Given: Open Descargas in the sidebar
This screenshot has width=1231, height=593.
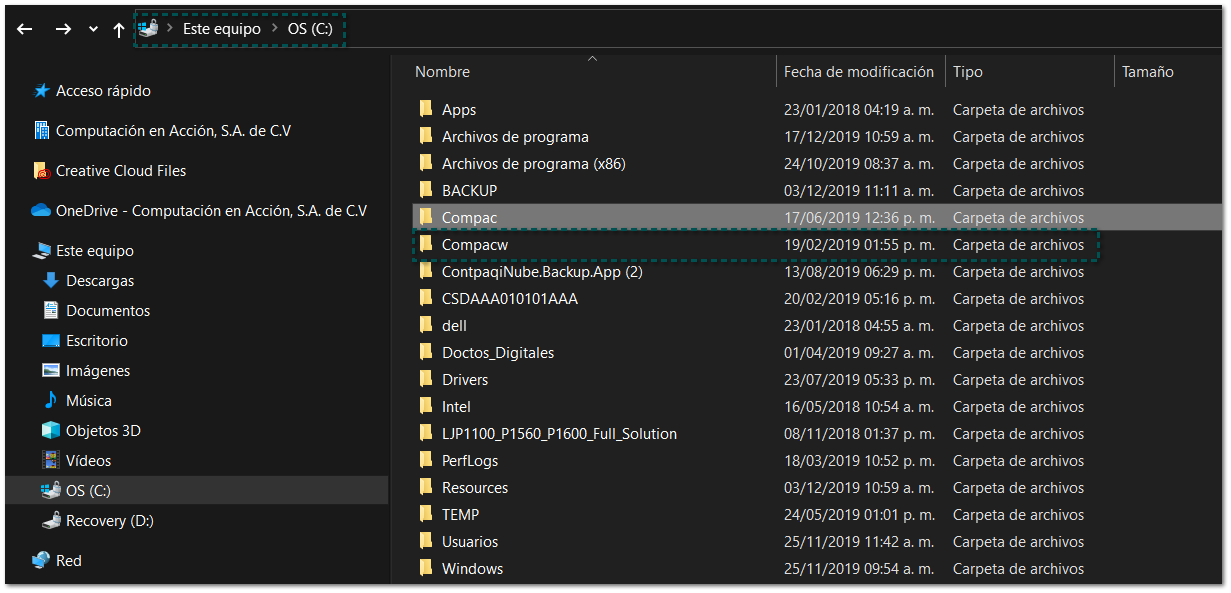Looking at the screenshot, I should [100, 281].
